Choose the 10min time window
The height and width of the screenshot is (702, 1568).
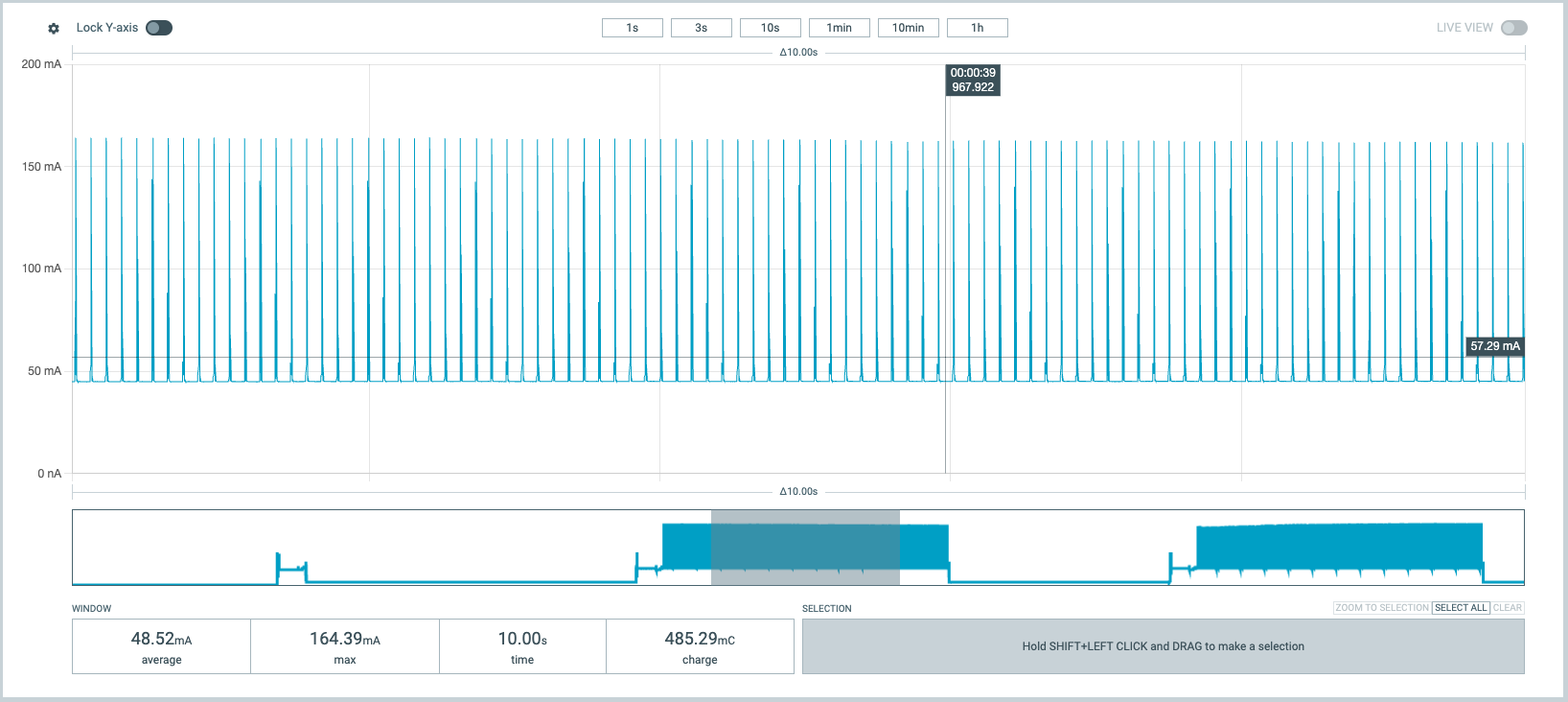tap(908, 28)
